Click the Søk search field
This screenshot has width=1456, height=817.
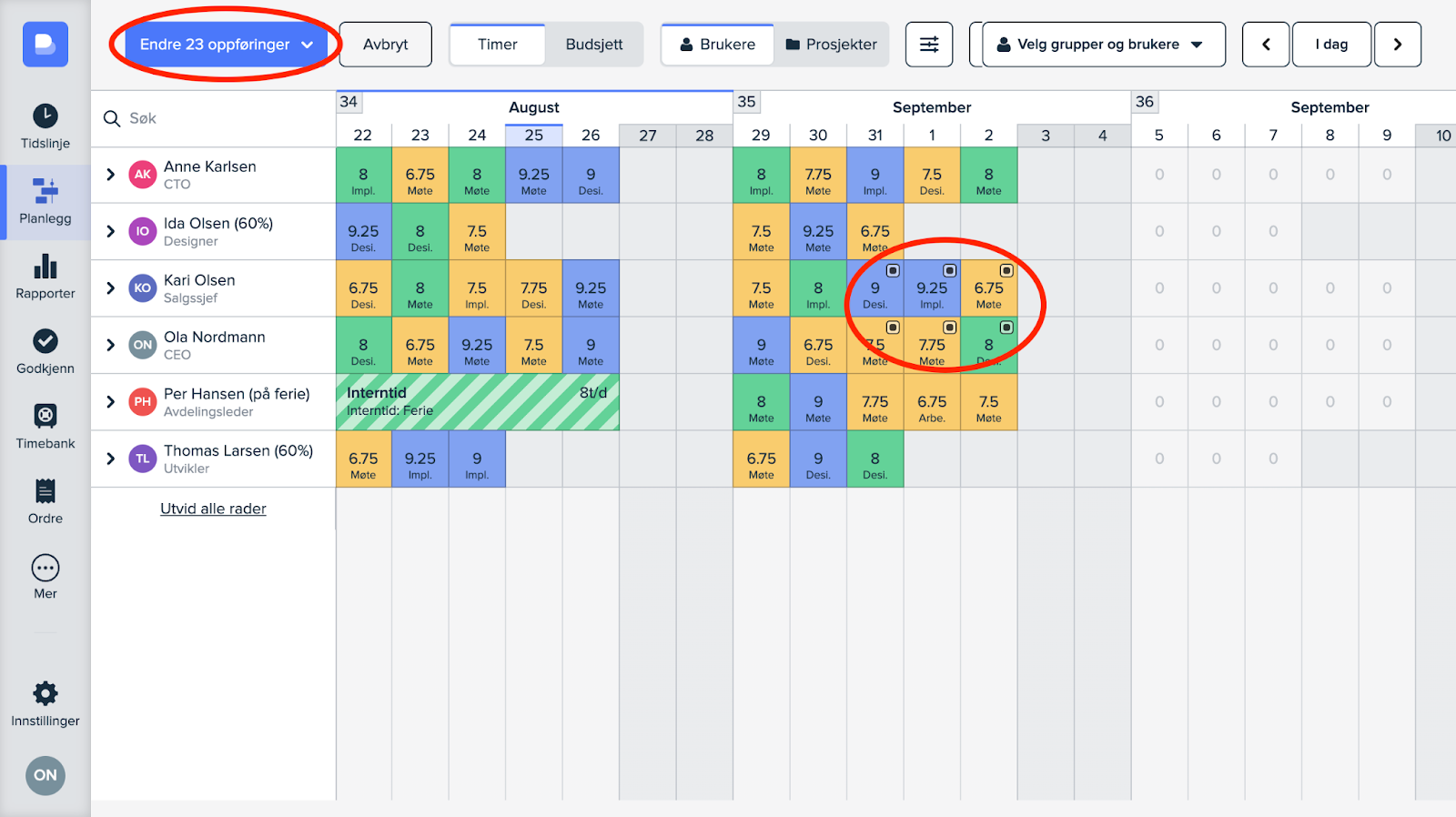click(218, 118)
